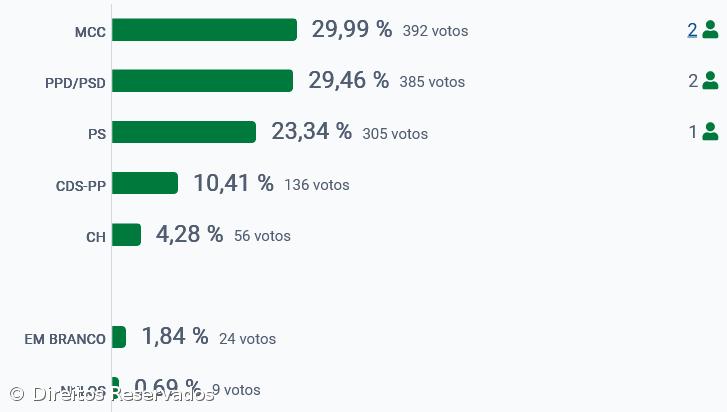
Task: Select the MCC party label
Action: pyautogui.click(x=90, y=32)
